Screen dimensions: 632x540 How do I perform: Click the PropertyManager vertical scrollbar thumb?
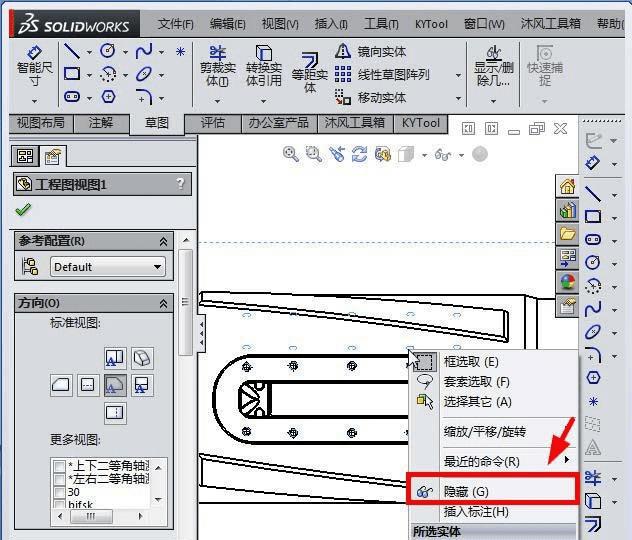[x=185, y=302]
